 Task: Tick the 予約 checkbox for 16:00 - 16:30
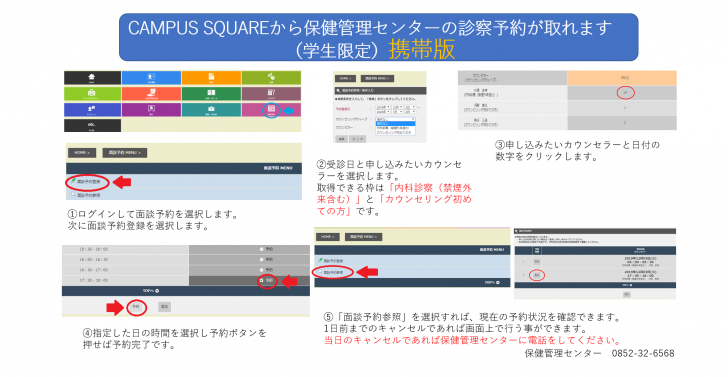point(261,260)
